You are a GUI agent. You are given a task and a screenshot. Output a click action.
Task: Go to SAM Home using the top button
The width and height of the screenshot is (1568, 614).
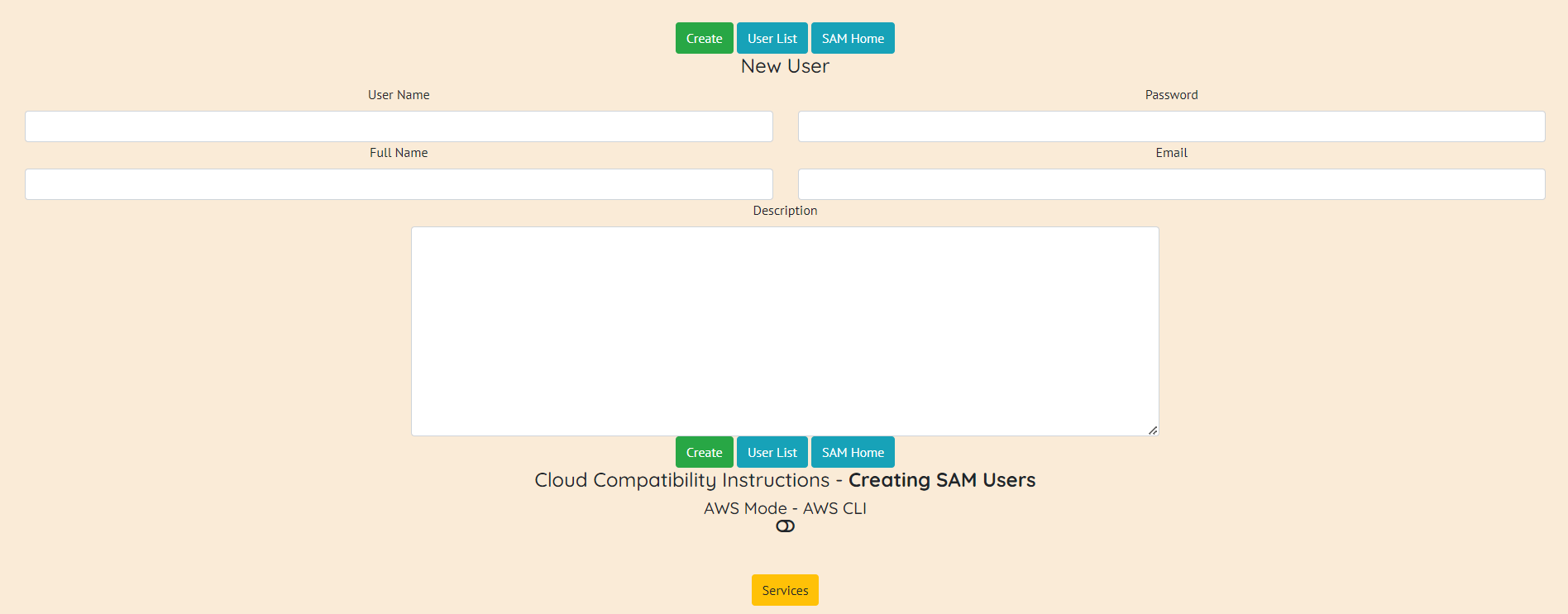[x=853, y=38]
